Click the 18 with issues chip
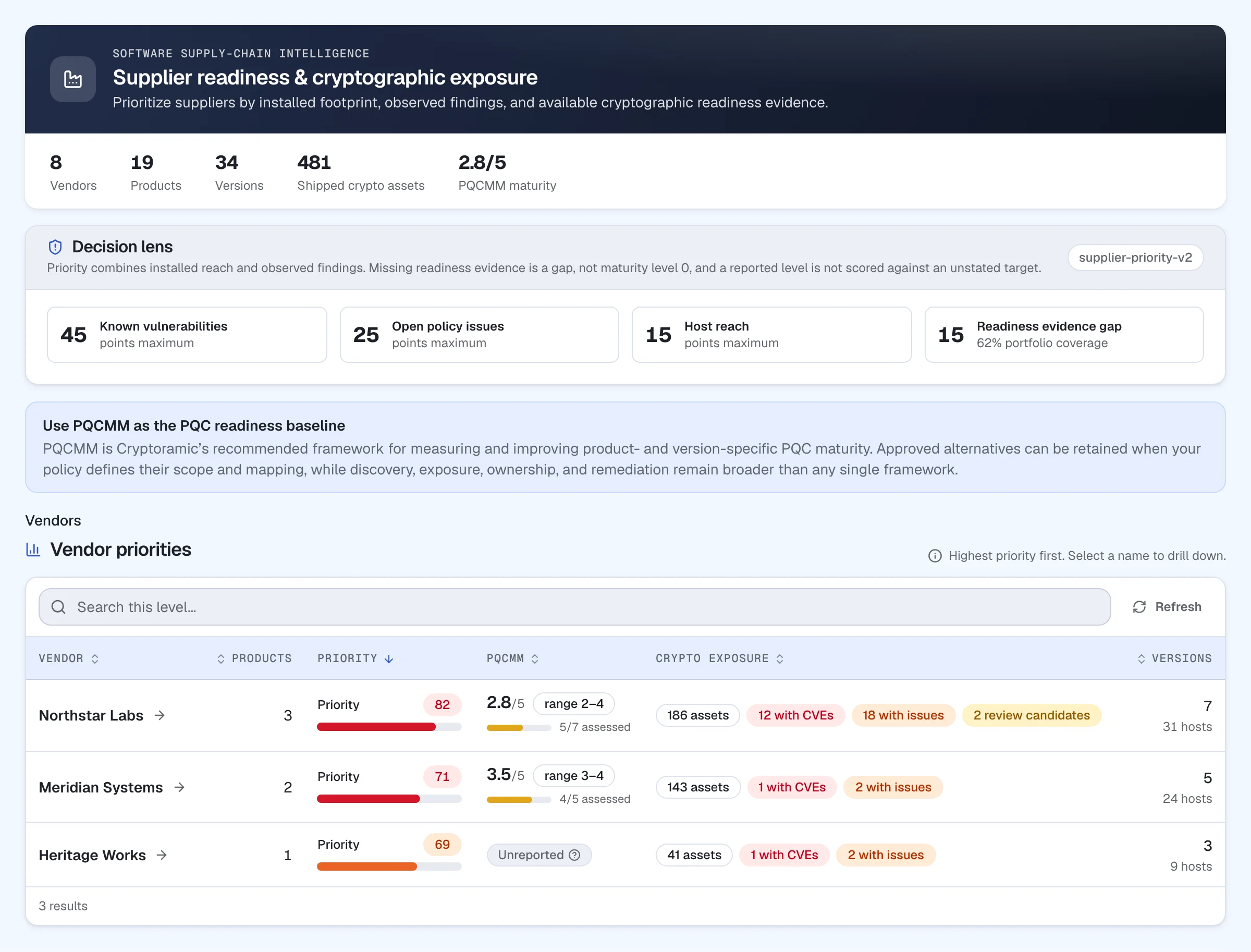1251x952 pixels. [903, 715]
